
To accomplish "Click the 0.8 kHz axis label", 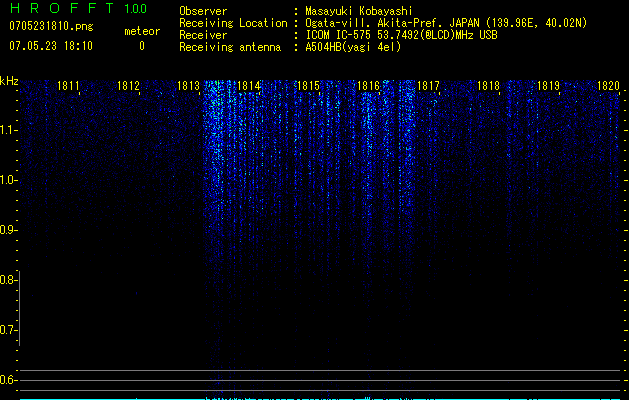I will 8,280.
